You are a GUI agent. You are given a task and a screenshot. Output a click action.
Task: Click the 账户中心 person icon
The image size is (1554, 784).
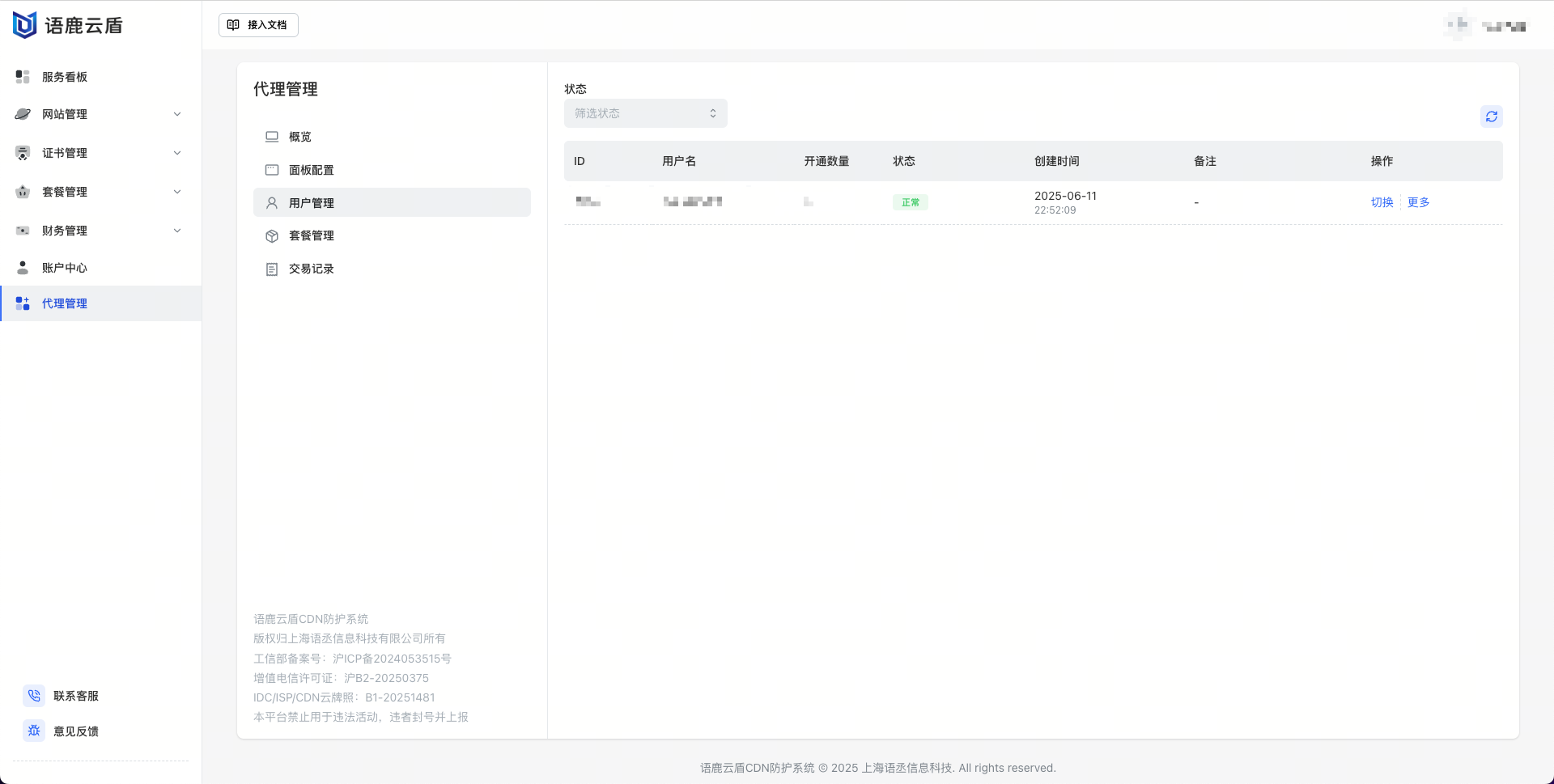click(x=23, y=268)
